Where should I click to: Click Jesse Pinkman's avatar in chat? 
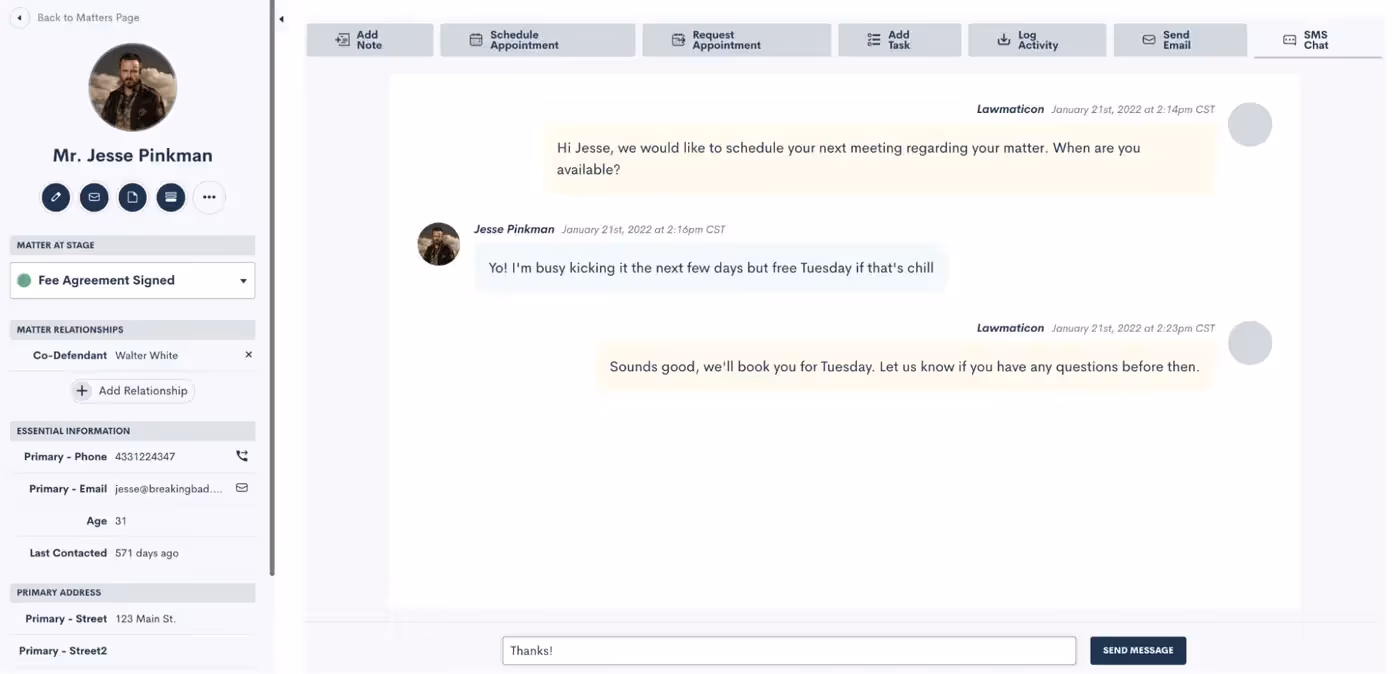[x=438, y=244]
